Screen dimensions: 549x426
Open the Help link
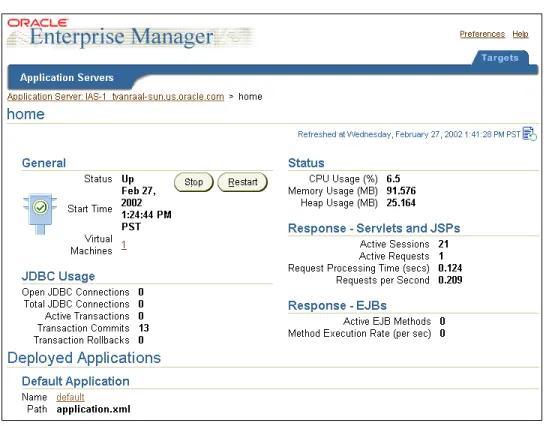[x=520, y=34]
